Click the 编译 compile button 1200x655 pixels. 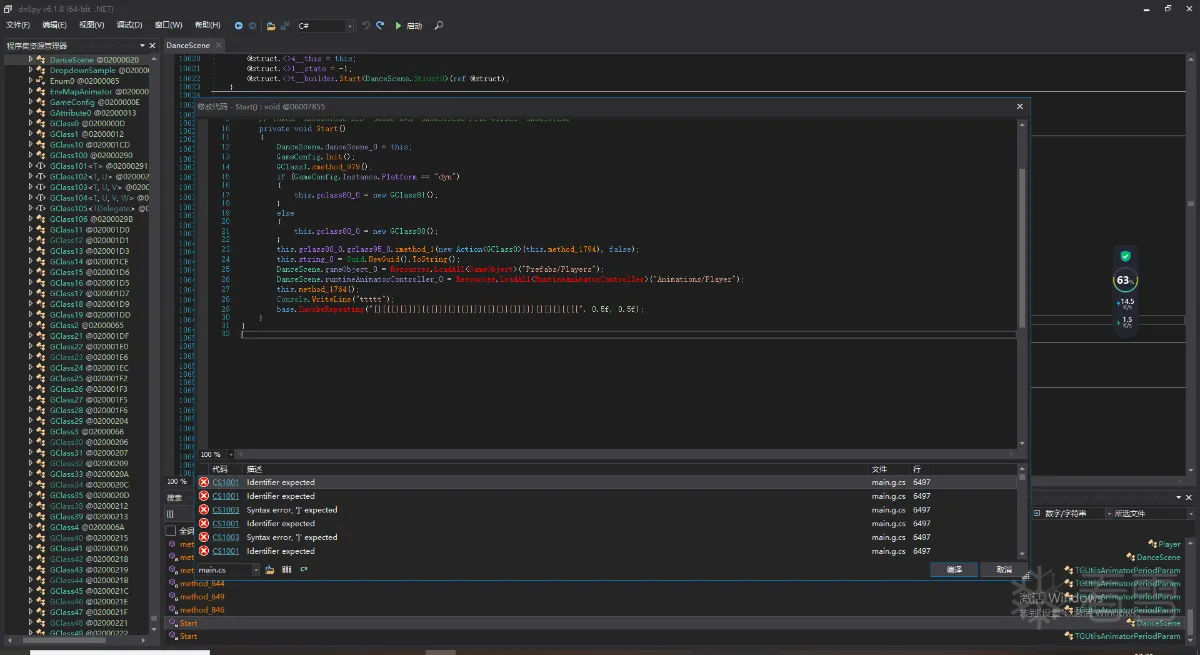[x=953, y=569]
